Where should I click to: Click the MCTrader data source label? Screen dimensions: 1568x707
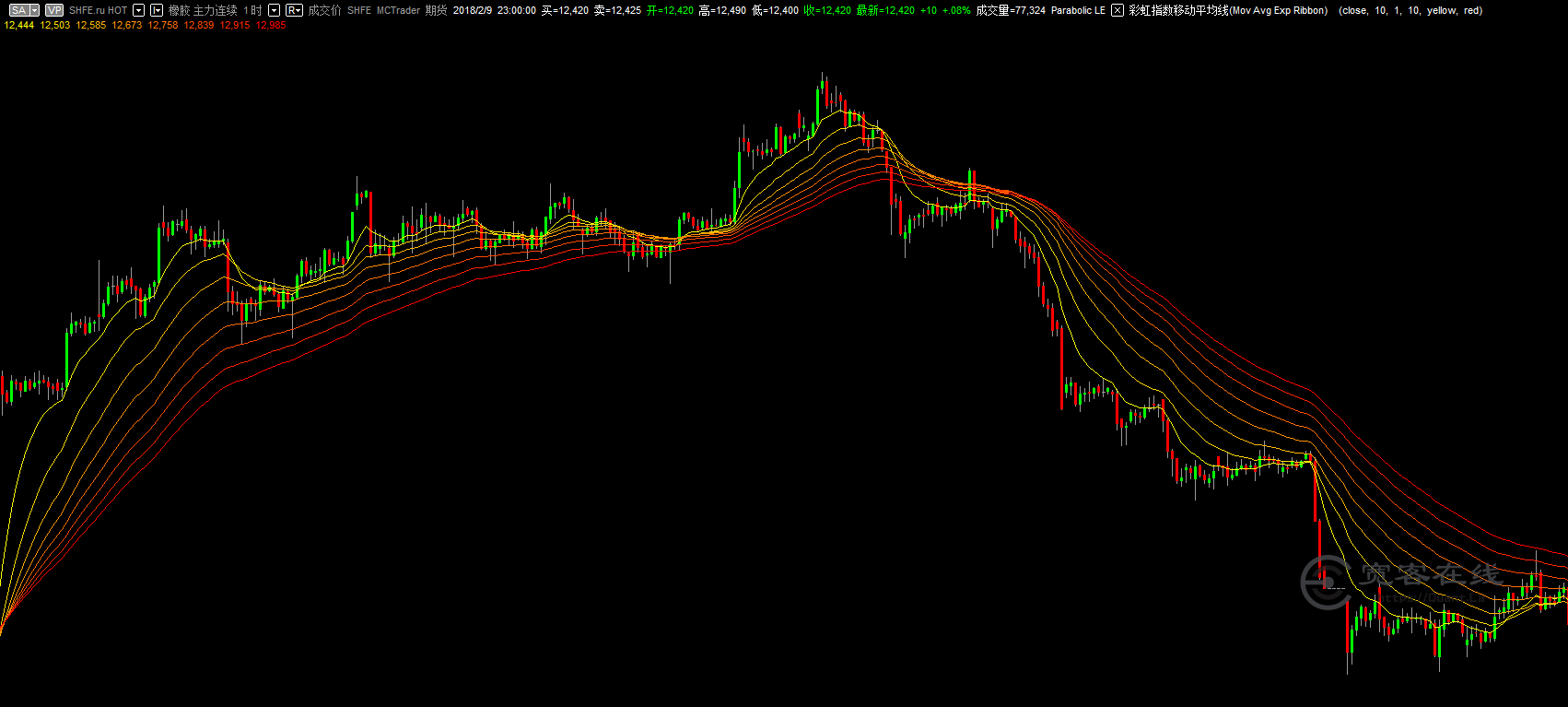tap(398, 10)
